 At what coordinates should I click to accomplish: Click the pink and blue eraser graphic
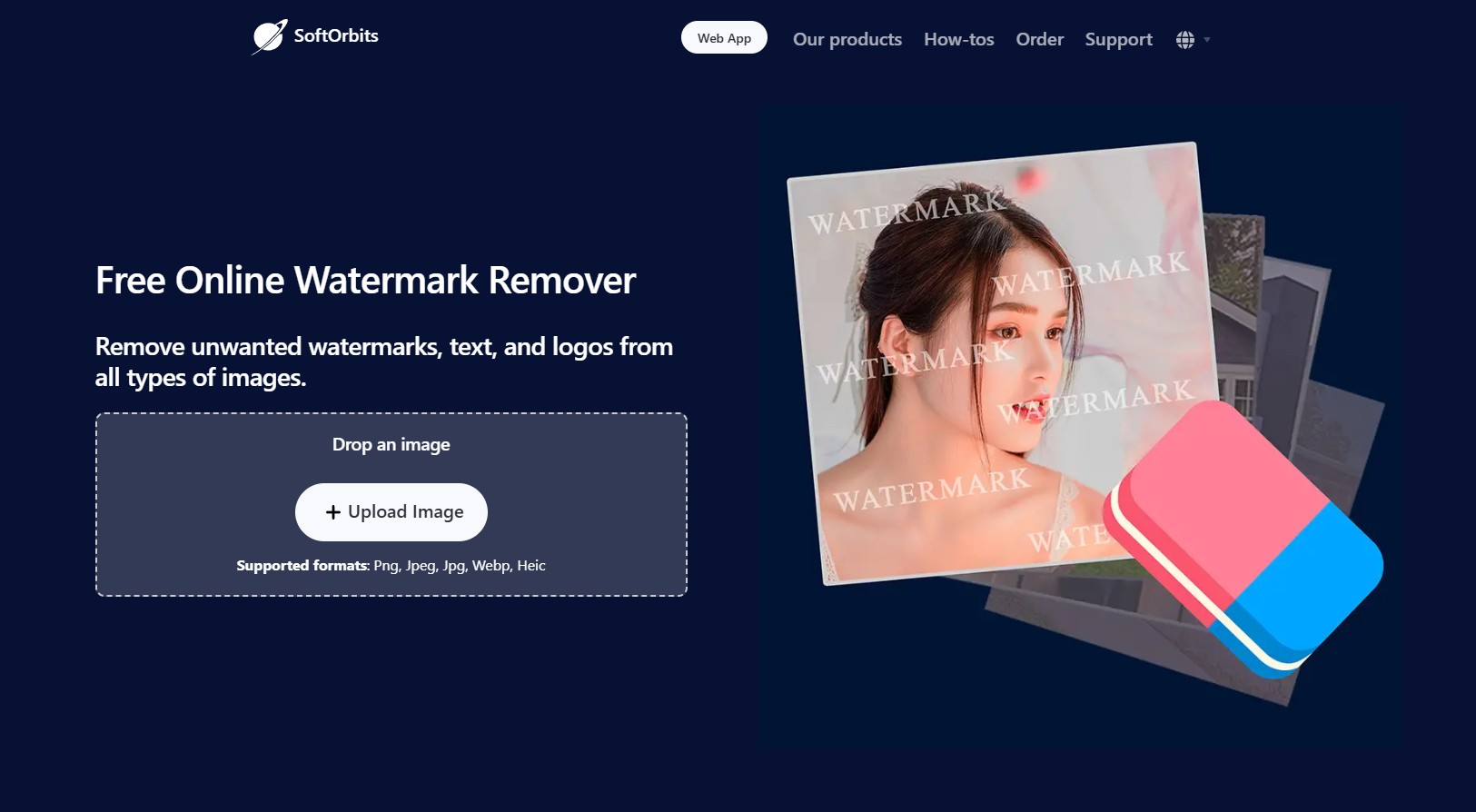[x=1244, y=539]
